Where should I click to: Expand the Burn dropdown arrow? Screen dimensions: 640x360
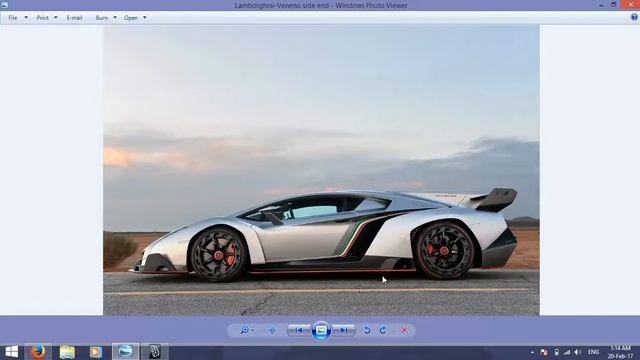pyautogui.click(x=115, y=18)
